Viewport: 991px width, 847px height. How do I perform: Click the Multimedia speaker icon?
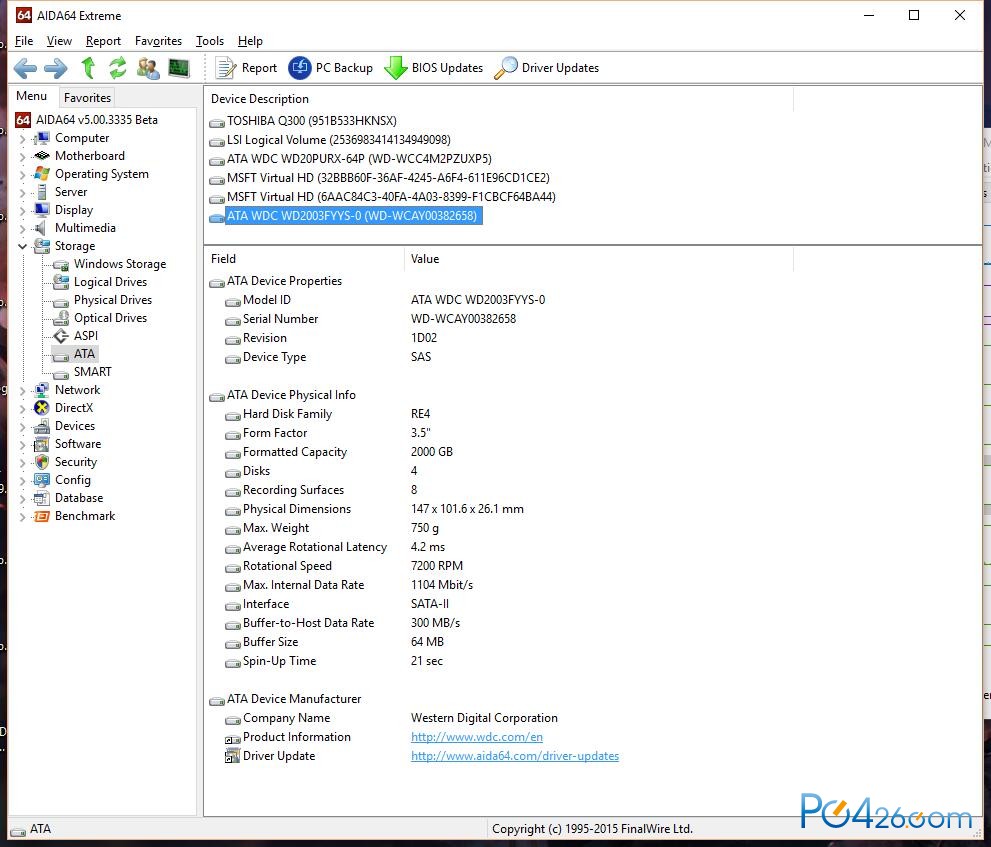(x=42, y=228)
